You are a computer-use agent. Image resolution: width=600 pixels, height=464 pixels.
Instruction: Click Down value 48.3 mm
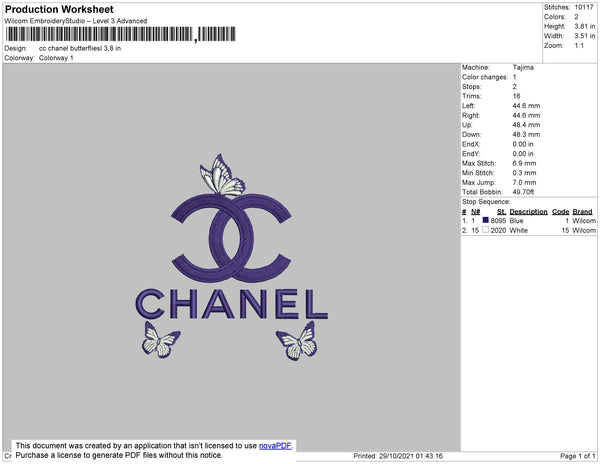click(x=526, y=134)
